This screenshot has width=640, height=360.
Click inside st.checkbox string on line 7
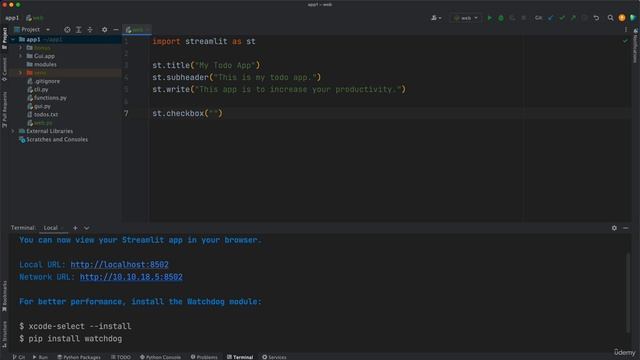point(213,113)
